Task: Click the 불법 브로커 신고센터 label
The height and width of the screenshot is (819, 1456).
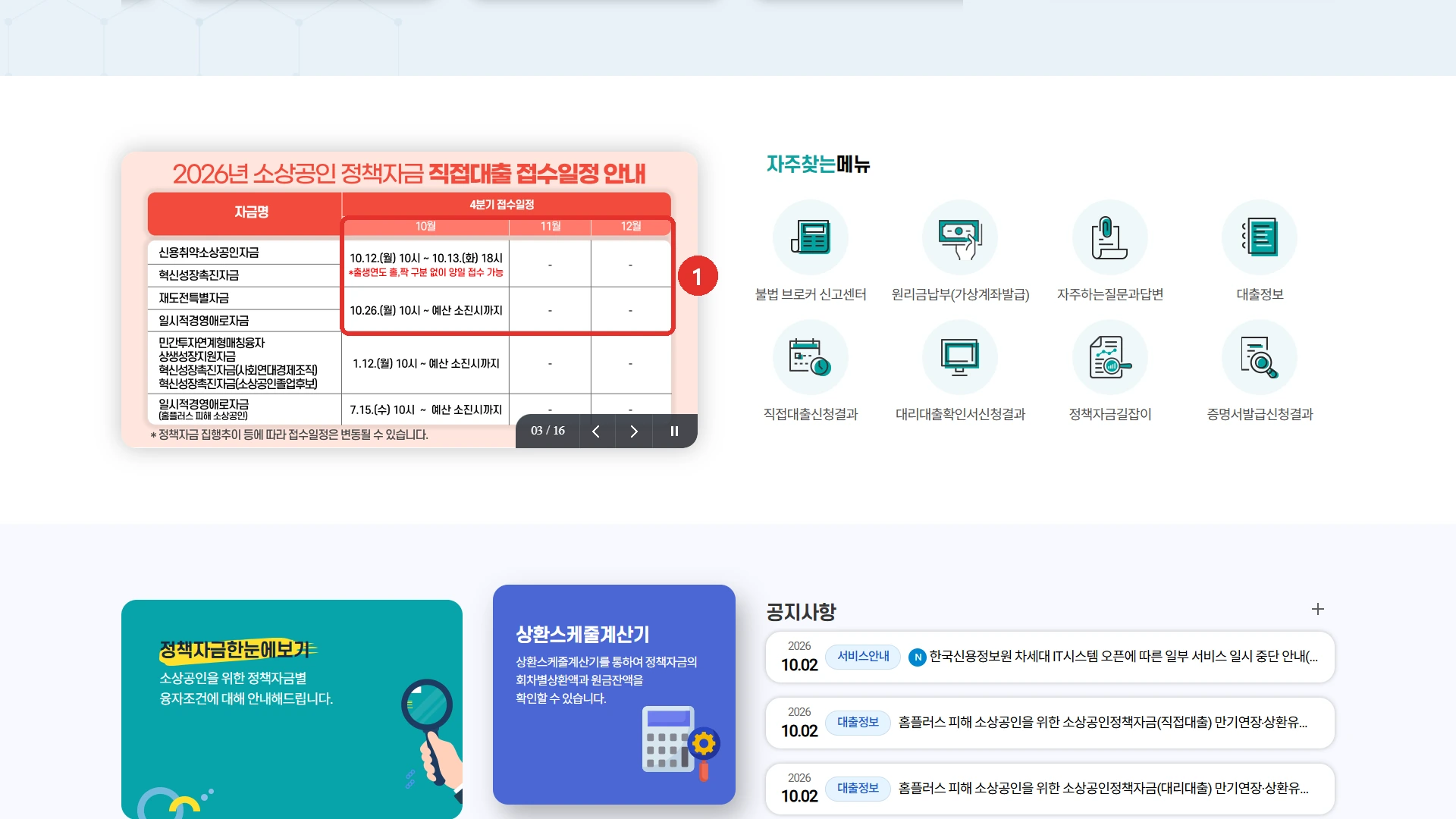Action: click(811, 294)
